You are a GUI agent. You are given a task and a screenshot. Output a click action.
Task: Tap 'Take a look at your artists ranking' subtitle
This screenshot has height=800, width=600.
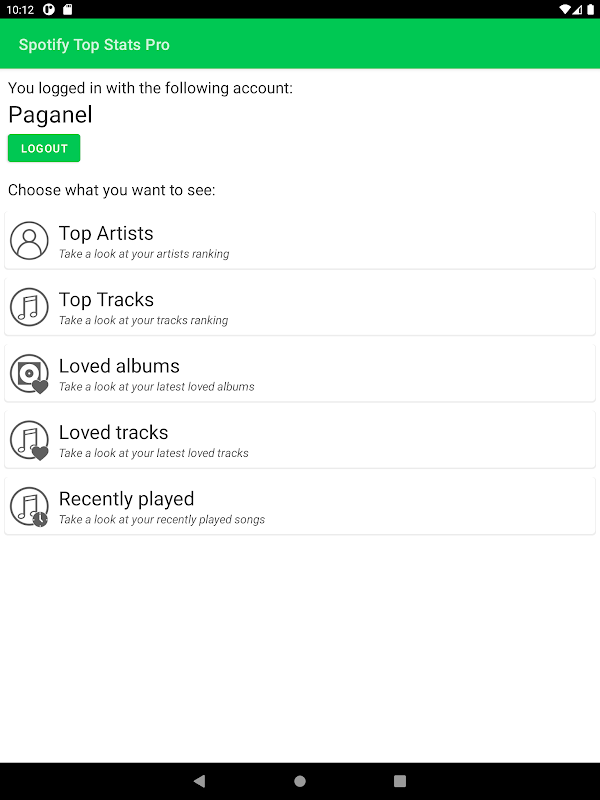[x=144, y=254]
